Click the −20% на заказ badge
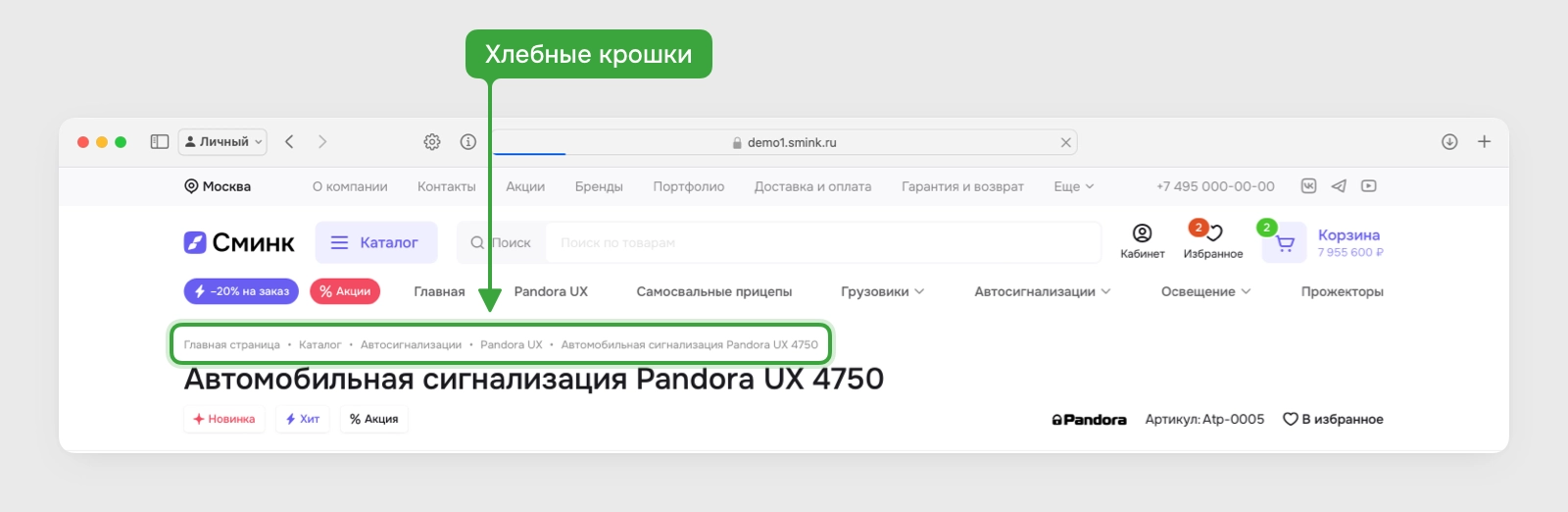The image size is (1568, 512). coord(241,291)
